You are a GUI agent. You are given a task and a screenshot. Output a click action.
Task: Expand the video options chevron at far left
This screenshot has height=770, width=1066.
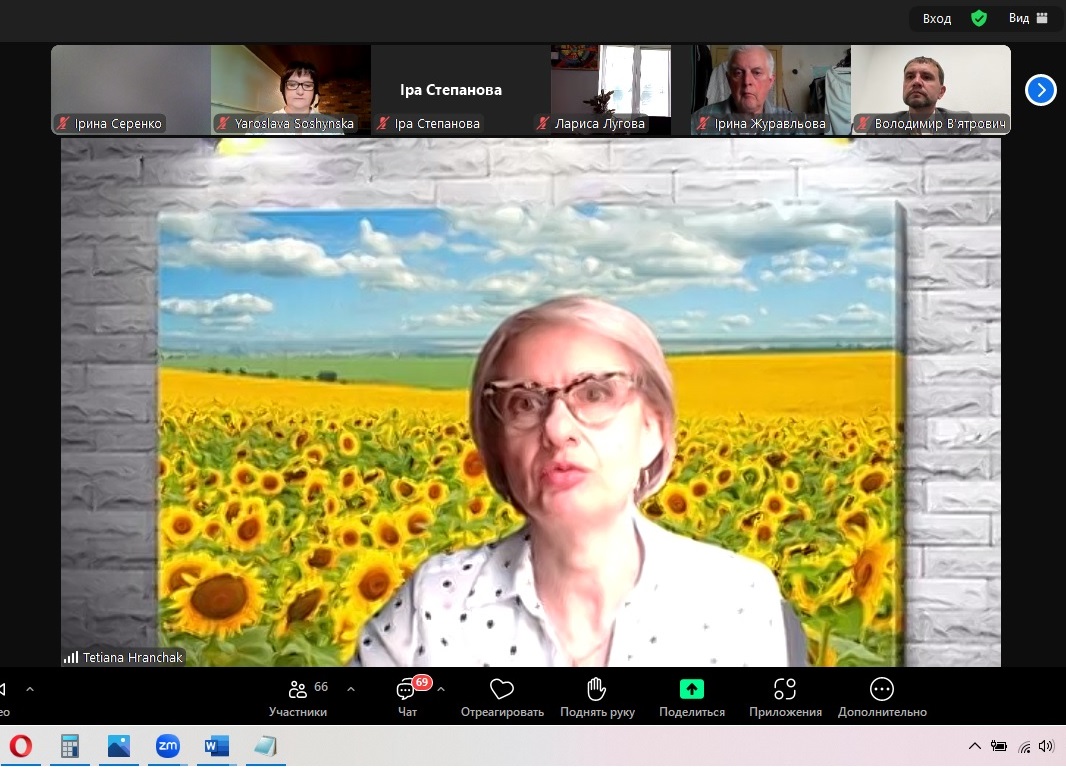tap(30, 689)
